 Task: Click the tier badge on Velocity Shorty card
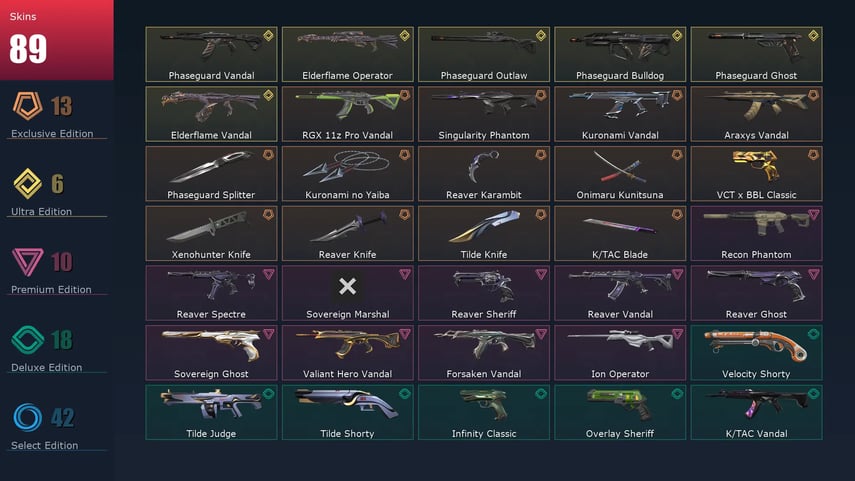click(813, 334)
